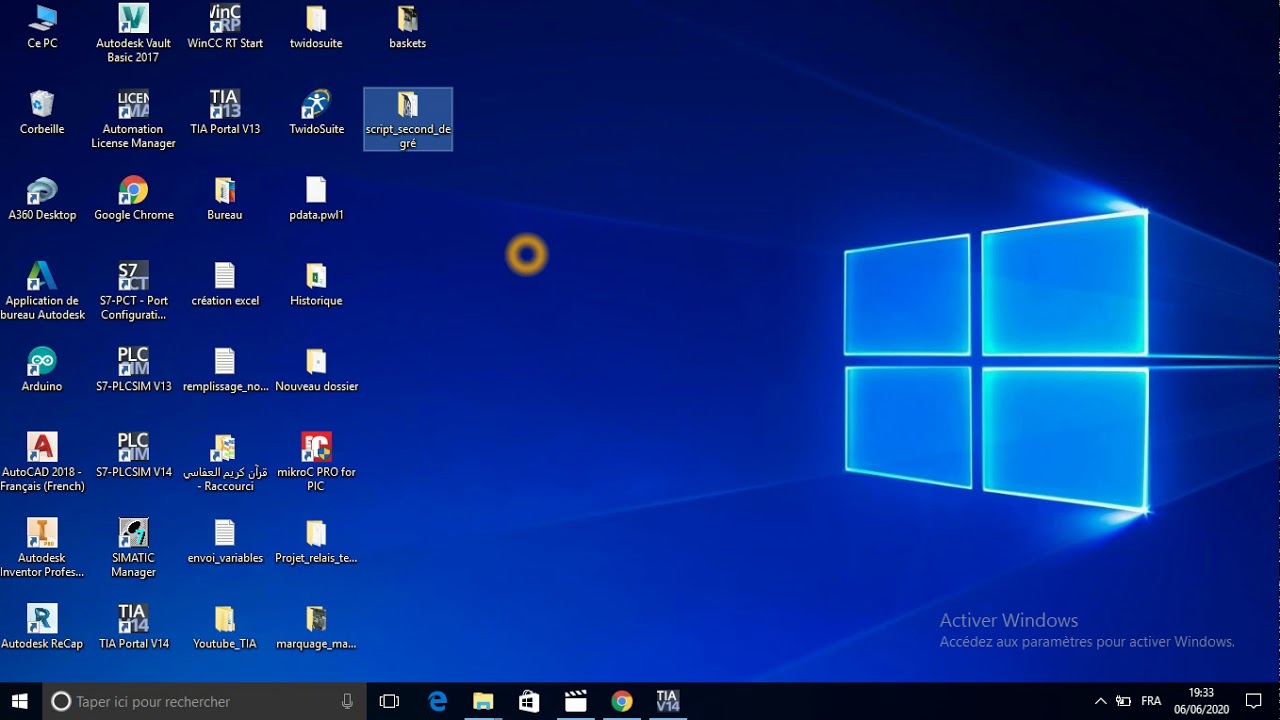Viewport: 1280px width, 720px height.
Task: Open the clapperboard video app in taskbar
Action: [x=575, y=701]
